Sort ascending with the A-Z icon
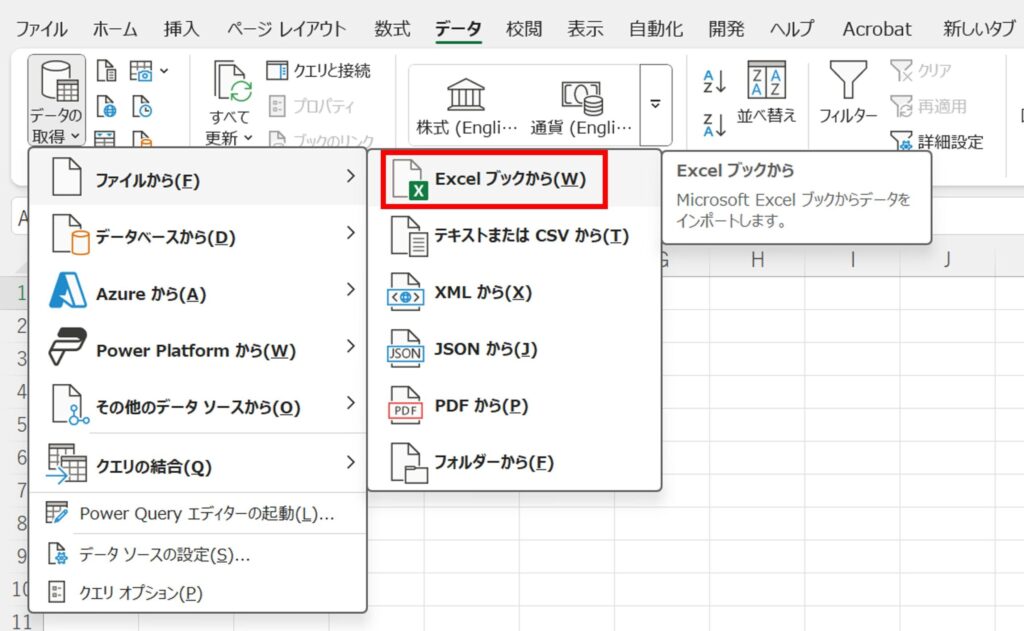 point(714,82)
